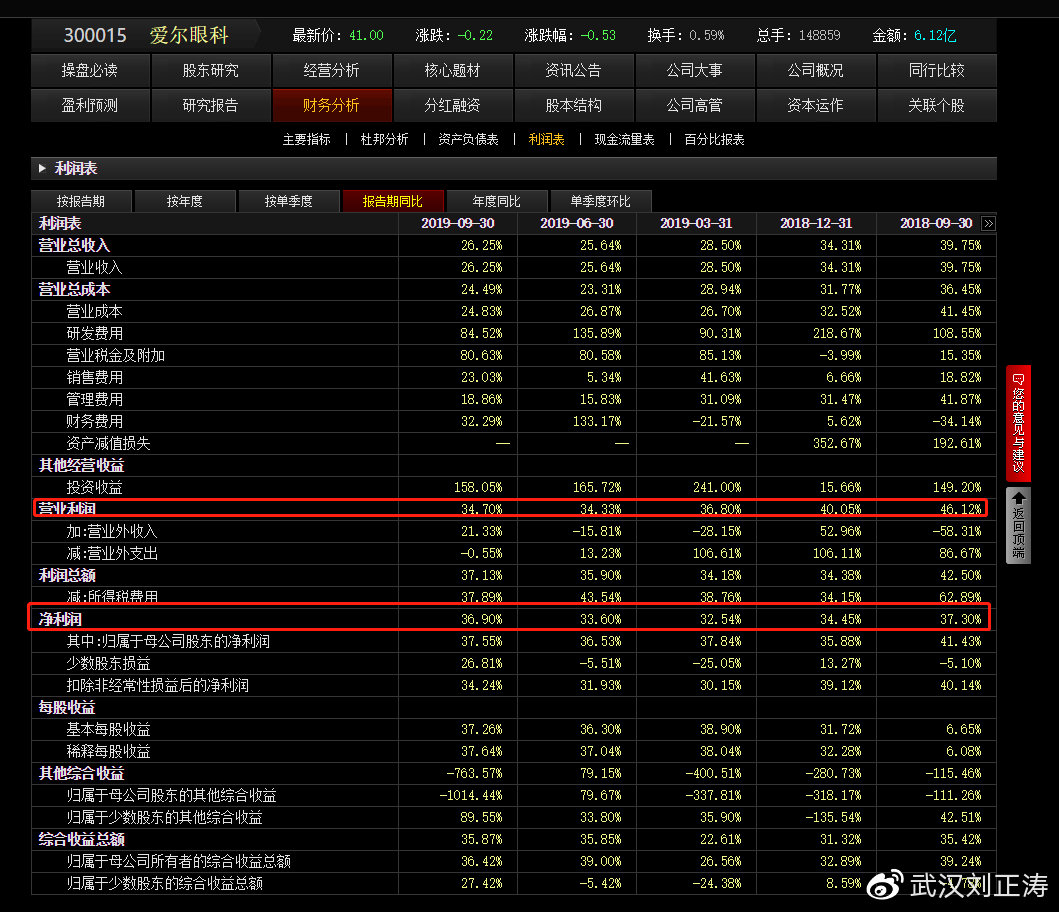Image resolution: width=1059 pixels, height=912 pixels.
Task: Open the 百分比报表 link
Action: coord(714,140)
